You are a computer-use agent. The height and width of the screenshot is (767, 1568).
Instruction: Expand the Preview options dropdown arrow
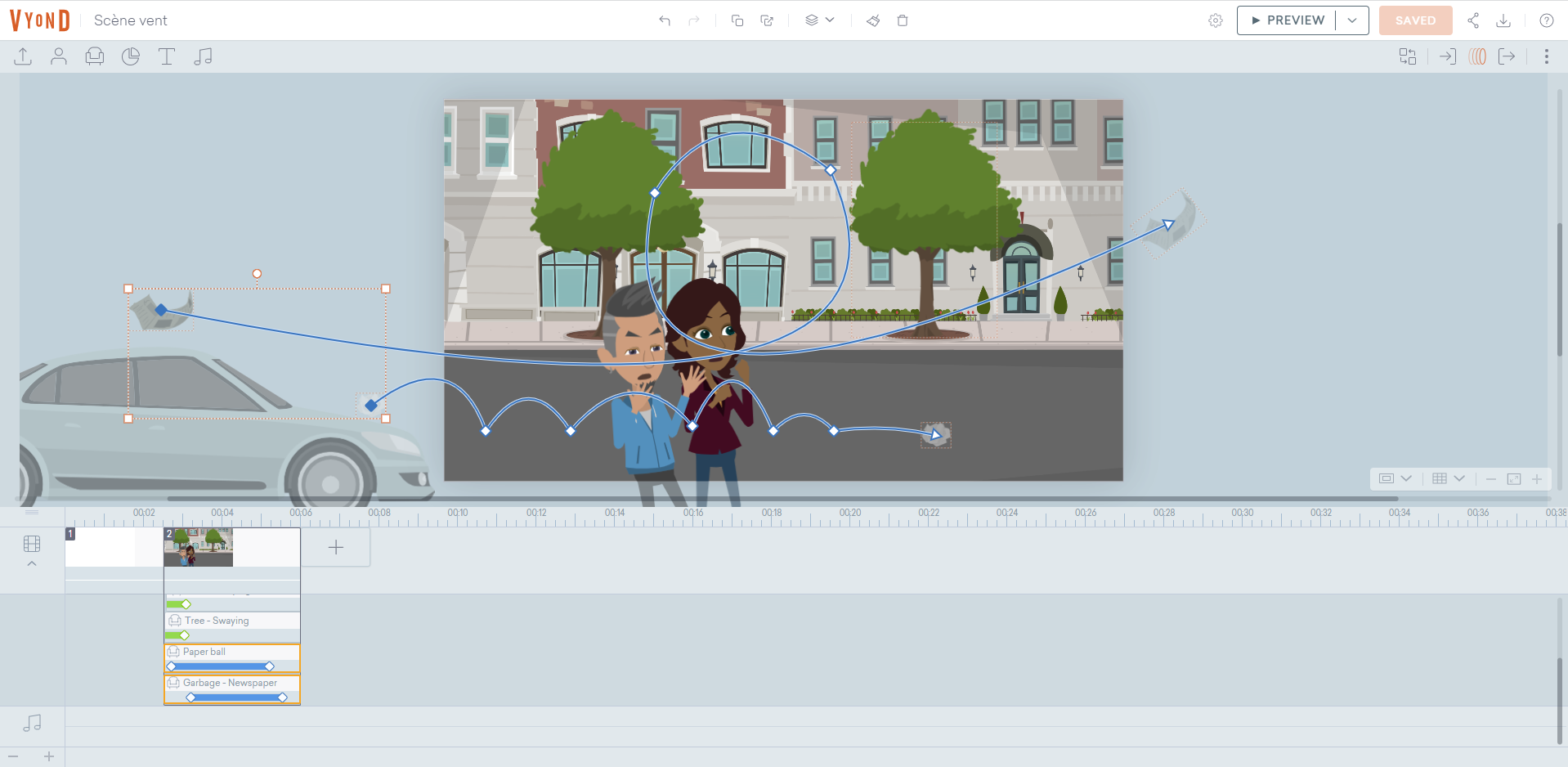tap(1352, 20)
